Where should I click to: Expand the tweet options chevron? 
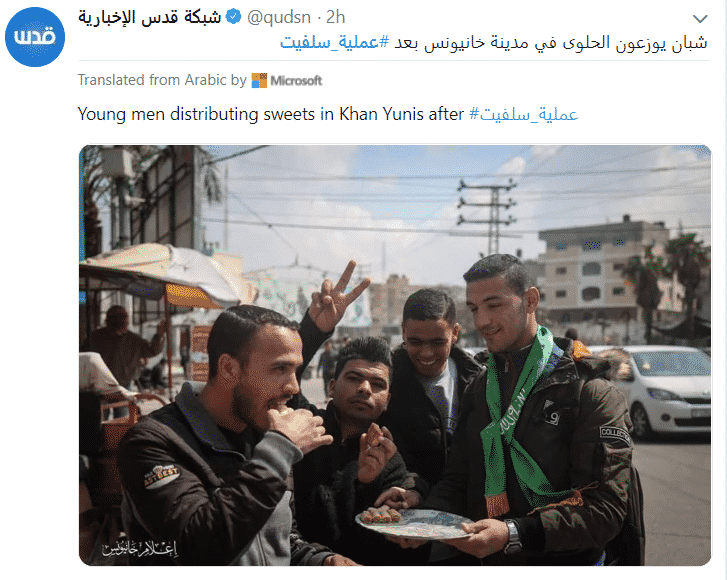700,19
